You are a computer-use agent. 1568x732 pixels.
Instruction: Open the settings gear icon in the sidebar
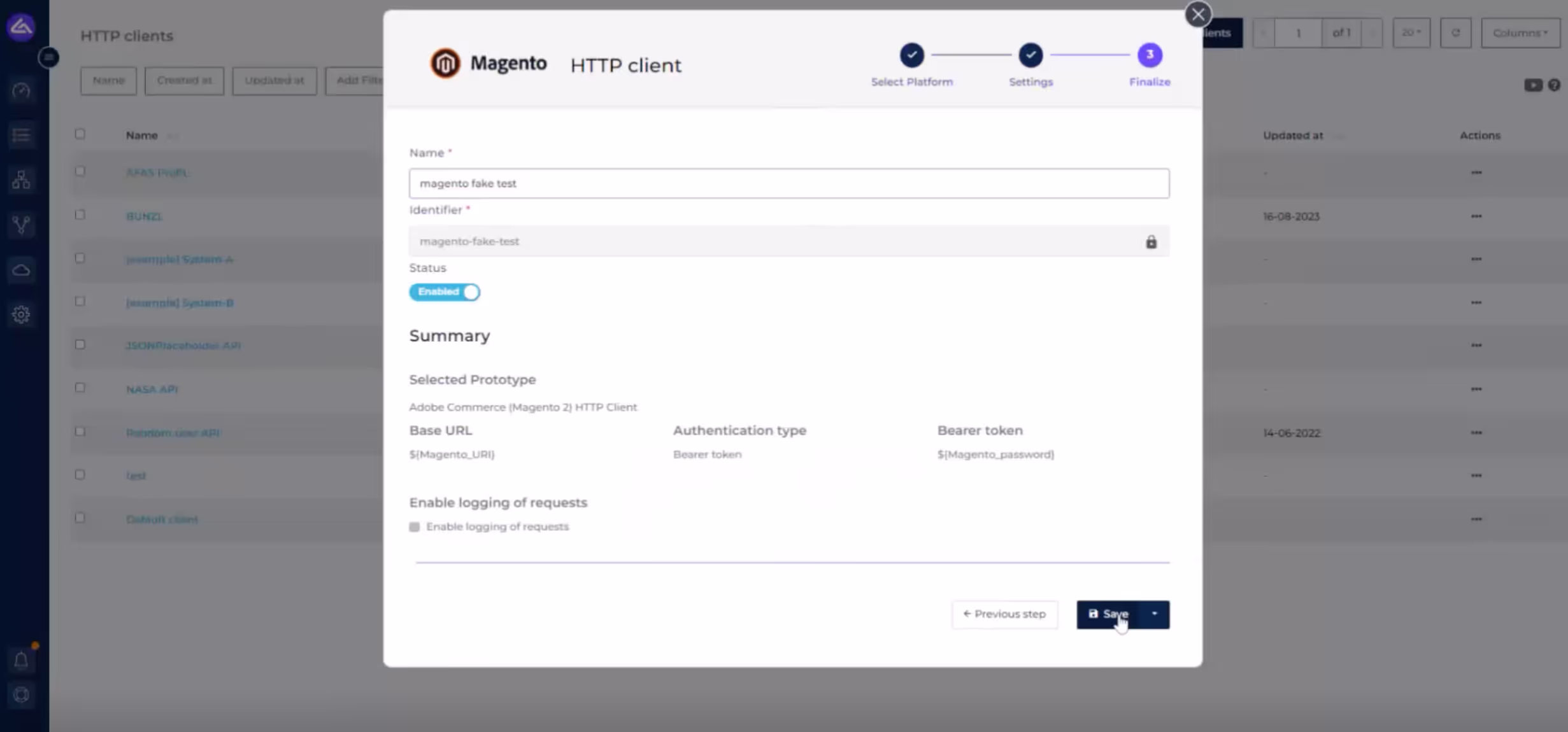coord(21,314)
